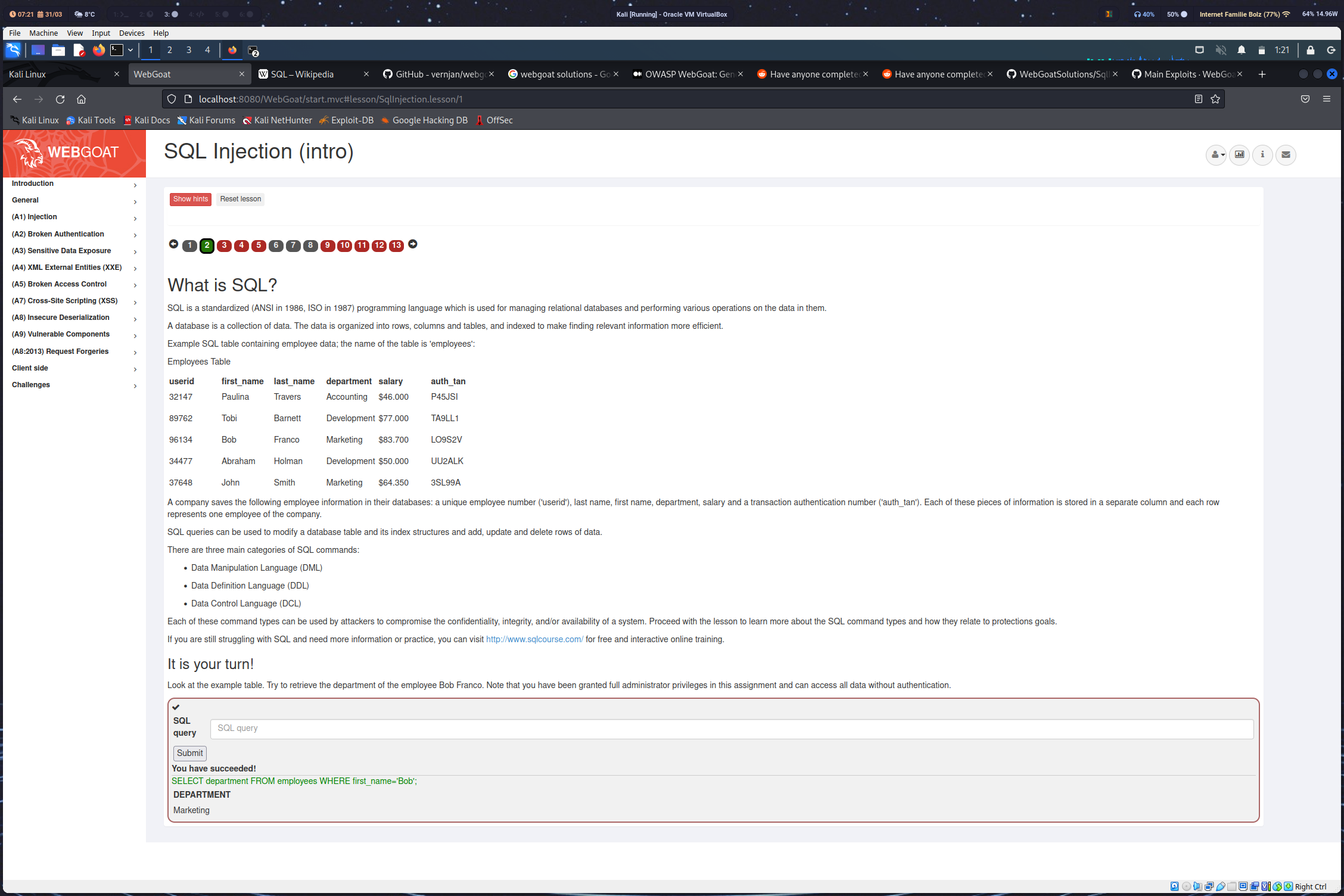Open the Devices menu of VirtualBox

pyautogui.click(x=131, y=33)
